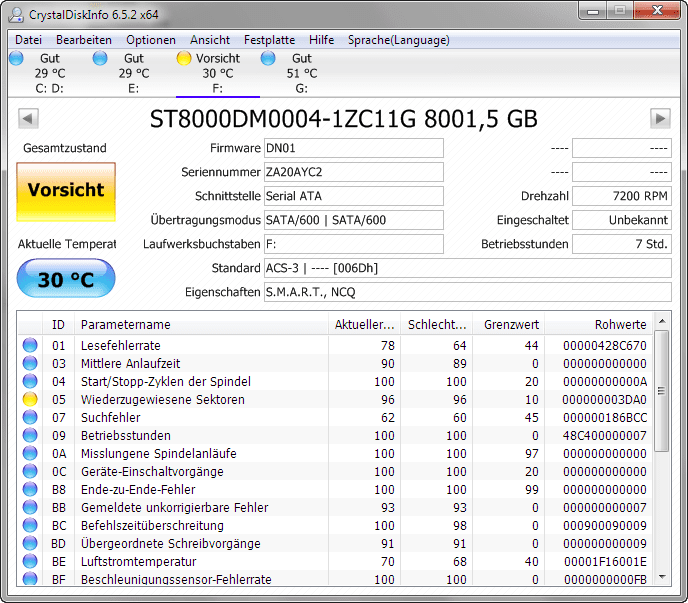Click the yellow Vorsicht health status button

point(66,192)
